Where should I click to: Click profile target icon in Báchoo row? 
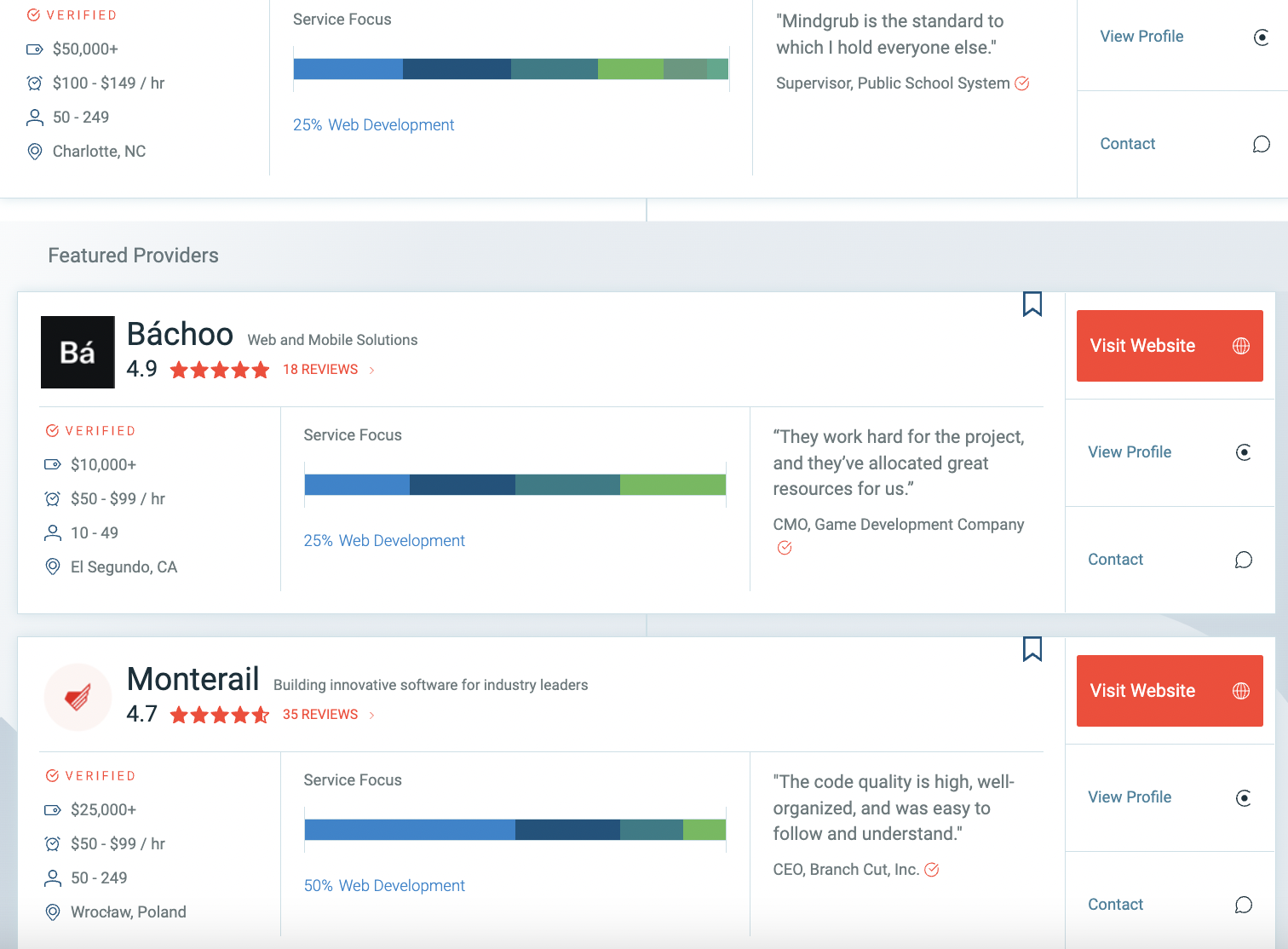tap(1243, 452)
